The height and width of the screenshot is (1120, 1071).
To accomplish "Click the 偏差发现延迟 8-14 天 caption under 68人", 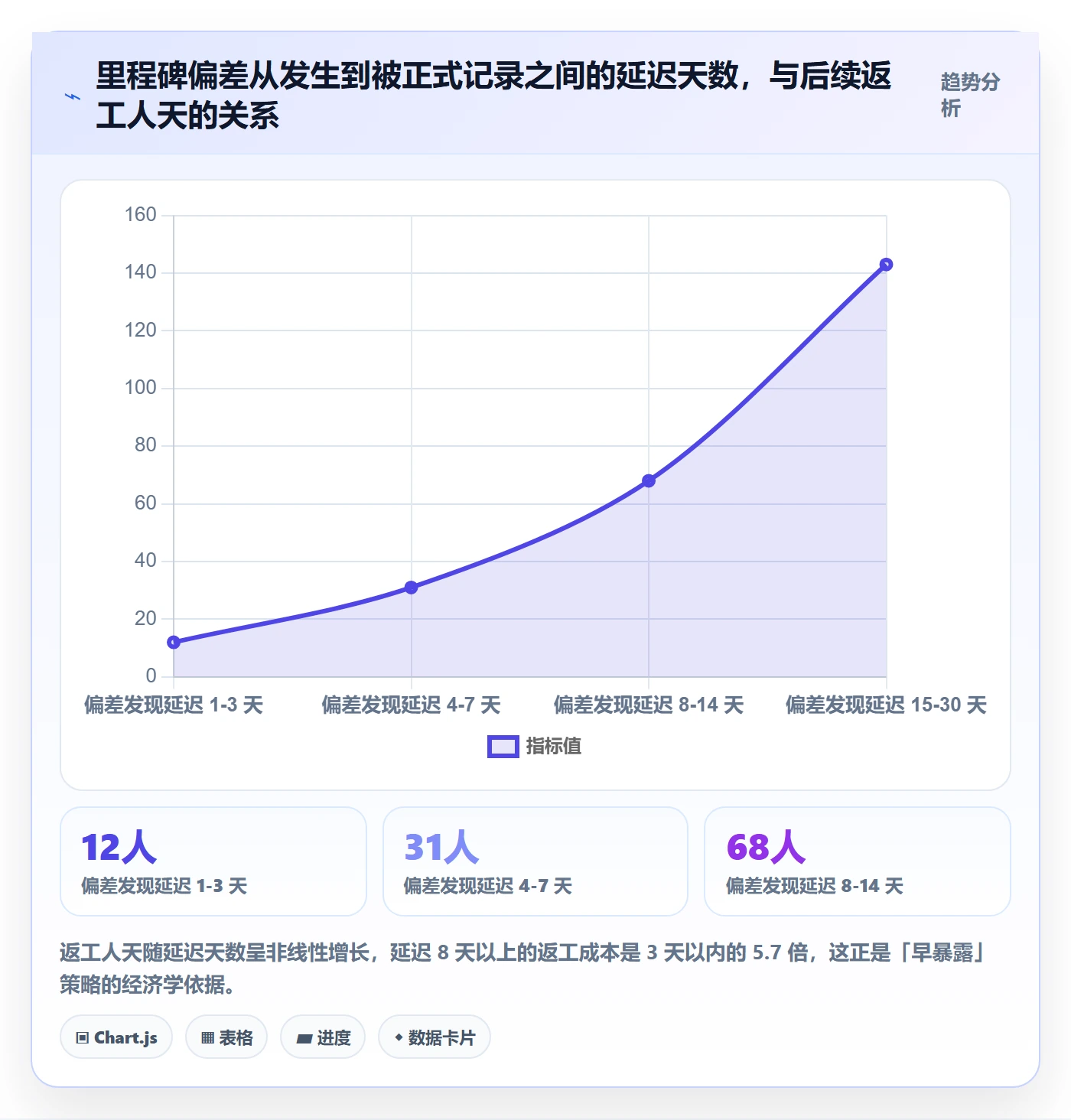I will click(x=815, y=886).
